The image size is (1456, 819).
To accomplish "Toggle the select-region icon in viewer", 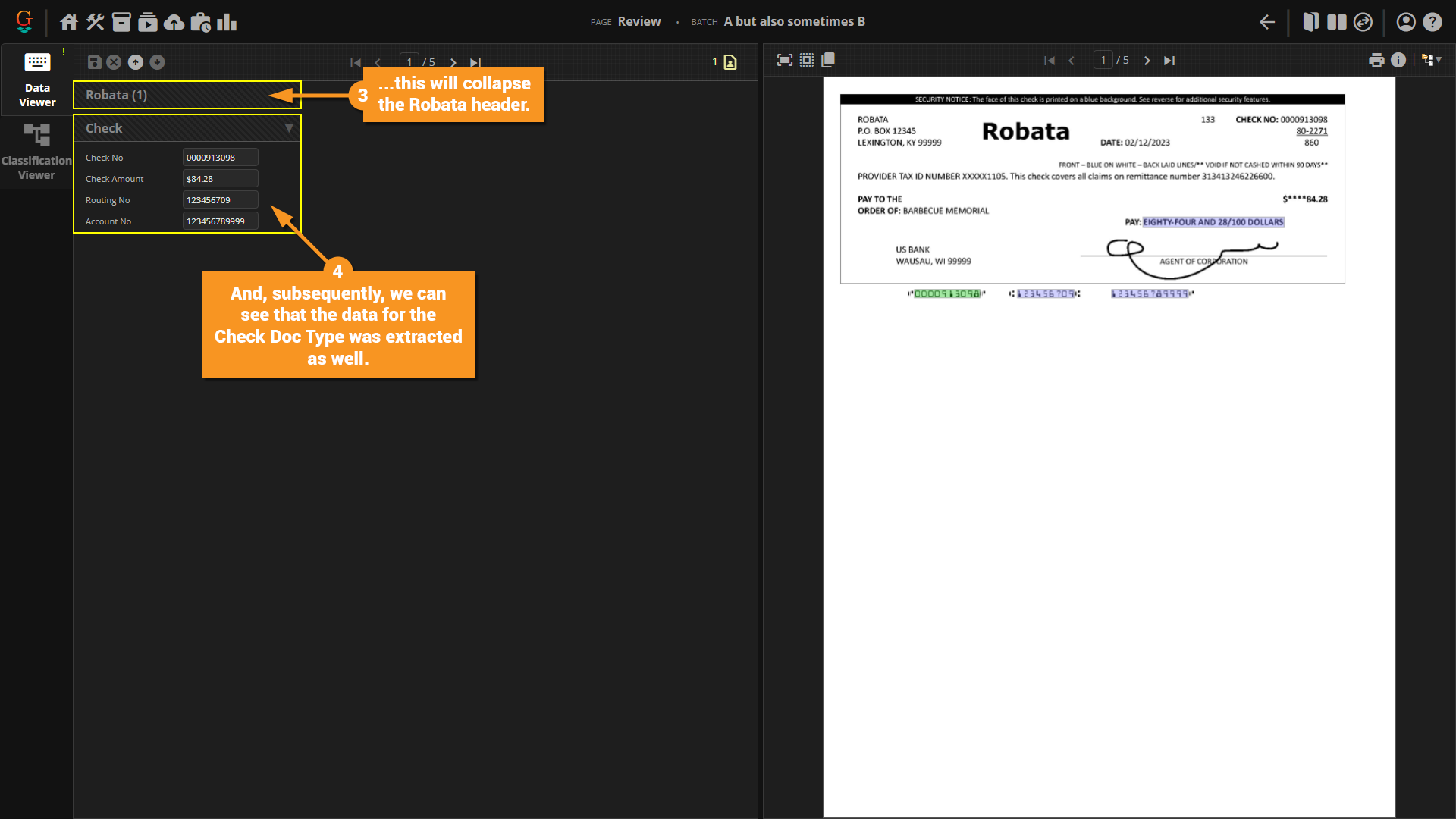I will coord(807,60).
